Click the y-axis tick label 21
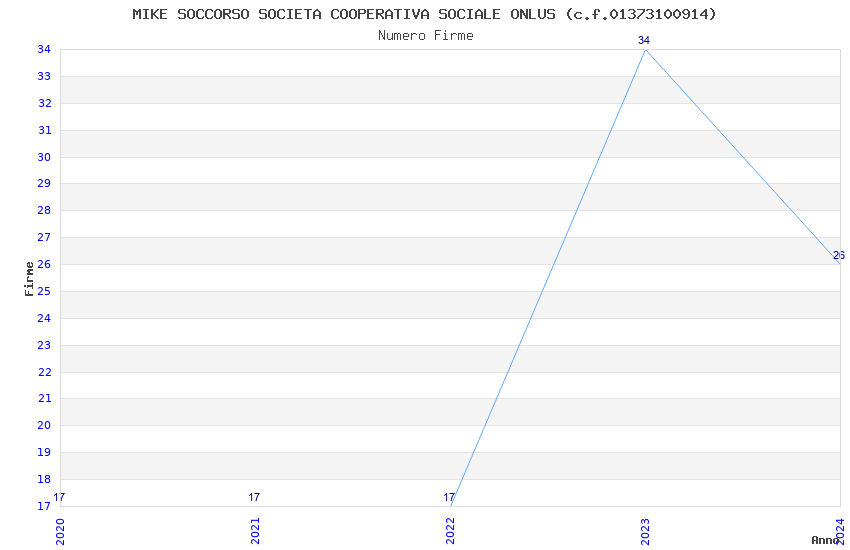Image resolution: width=850 pixels, height=550 pixels. tap(44, 398)
